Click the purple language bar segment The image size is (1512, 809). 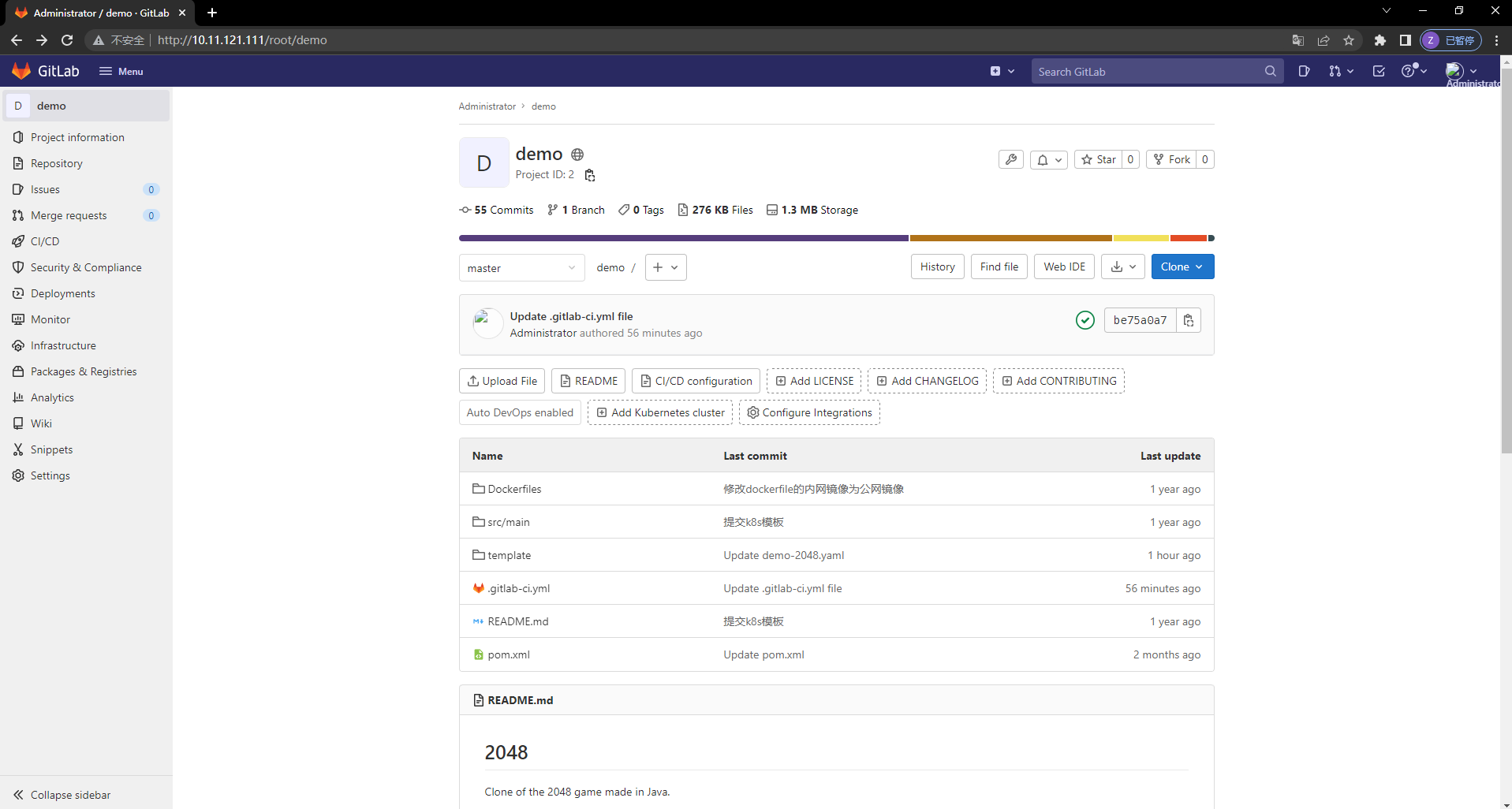coord(683,238)
